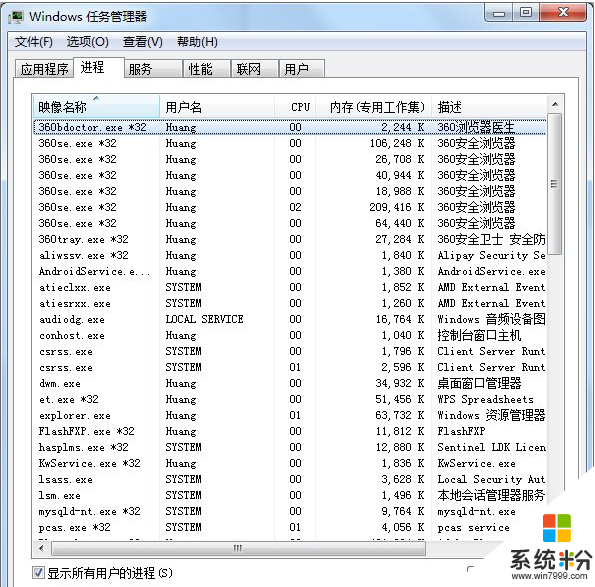Click the horizontal scrollbar thumb
Screen dimensions: 595x587
238,548
